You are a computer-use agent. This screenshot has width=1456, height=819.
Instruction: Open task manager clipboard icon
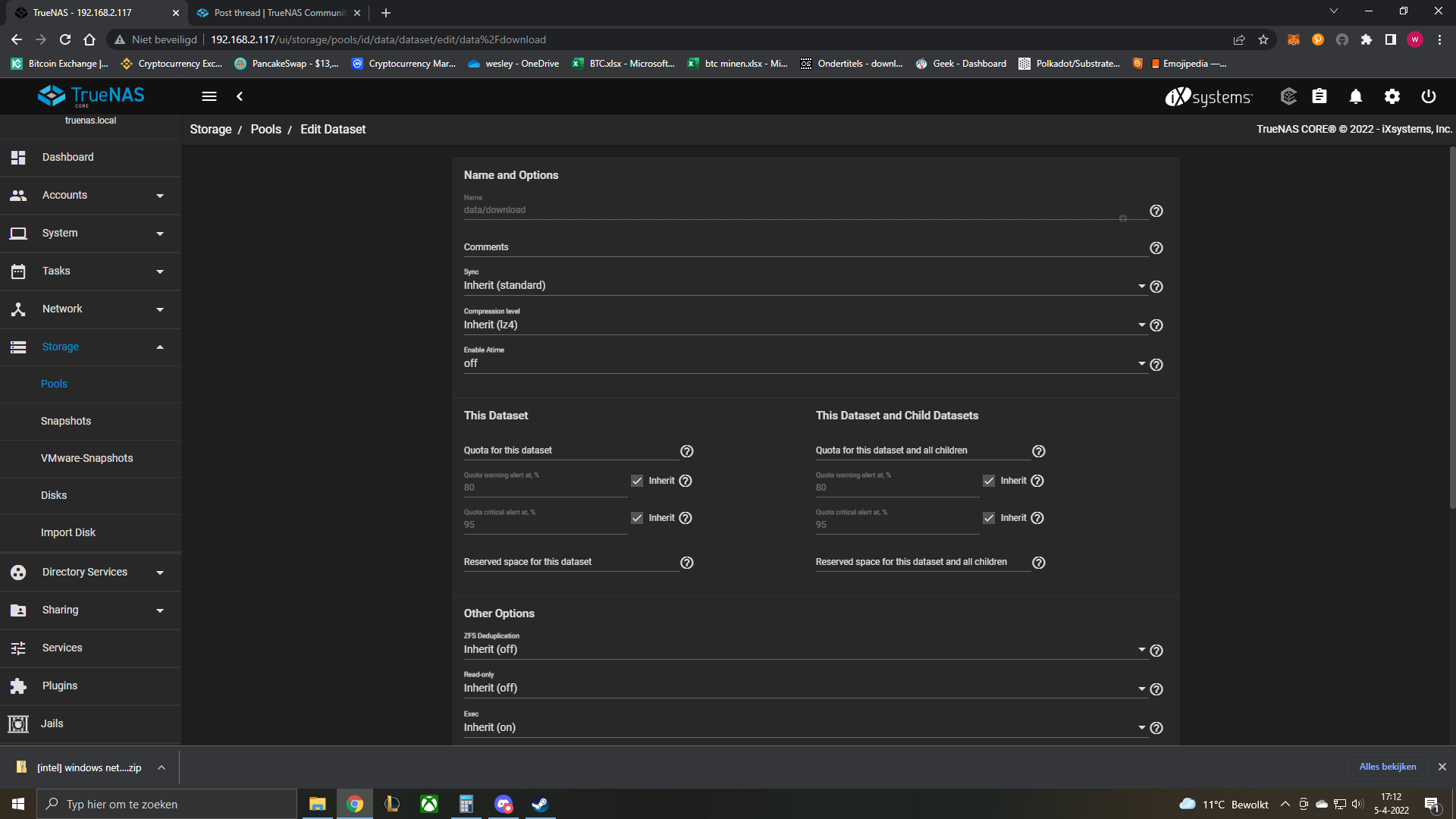pyautogui.click(x=1319, y=96)
